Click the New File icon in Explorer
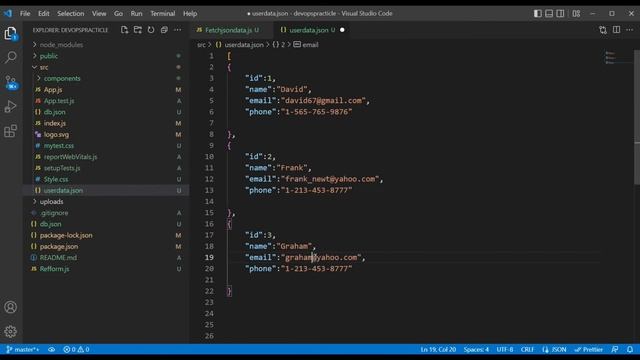640x360 pixels. (124, 30)
